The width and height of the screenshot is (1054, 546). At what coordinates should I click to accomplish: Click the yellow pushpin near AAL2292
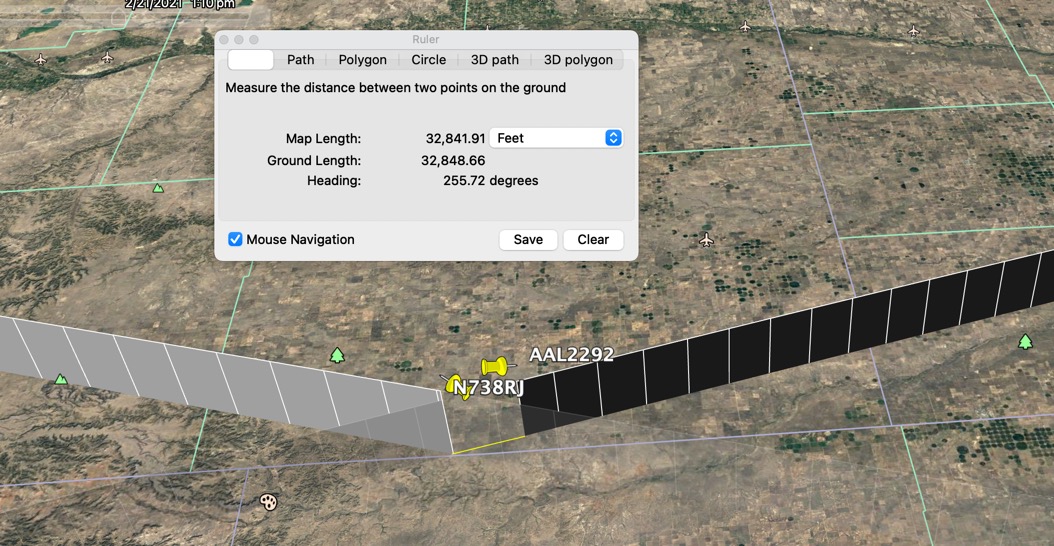click(x=493, y=367)
